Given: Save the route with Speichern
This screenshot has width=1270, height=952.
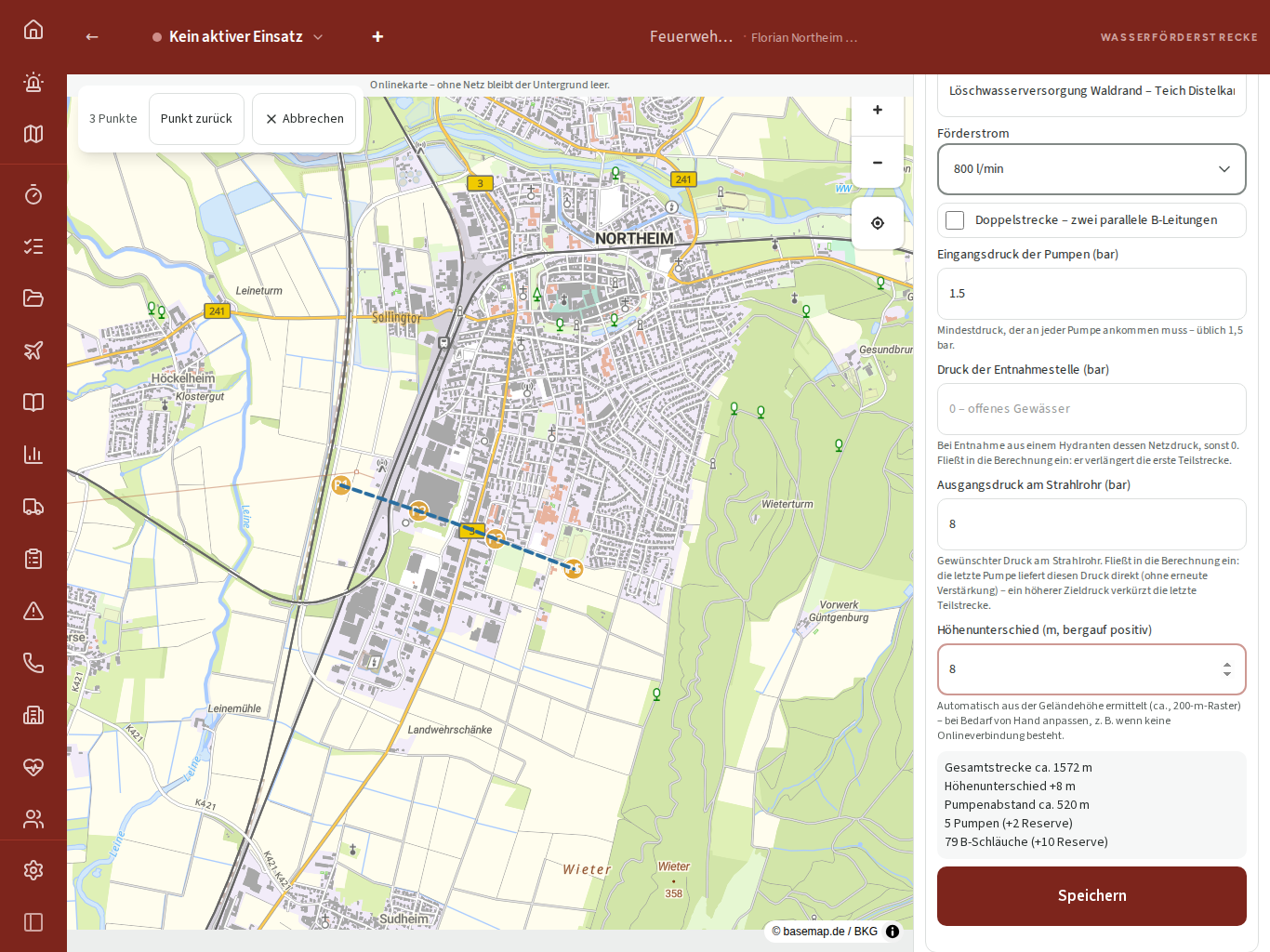Looking at the screenshot, I should point(1091,896).
